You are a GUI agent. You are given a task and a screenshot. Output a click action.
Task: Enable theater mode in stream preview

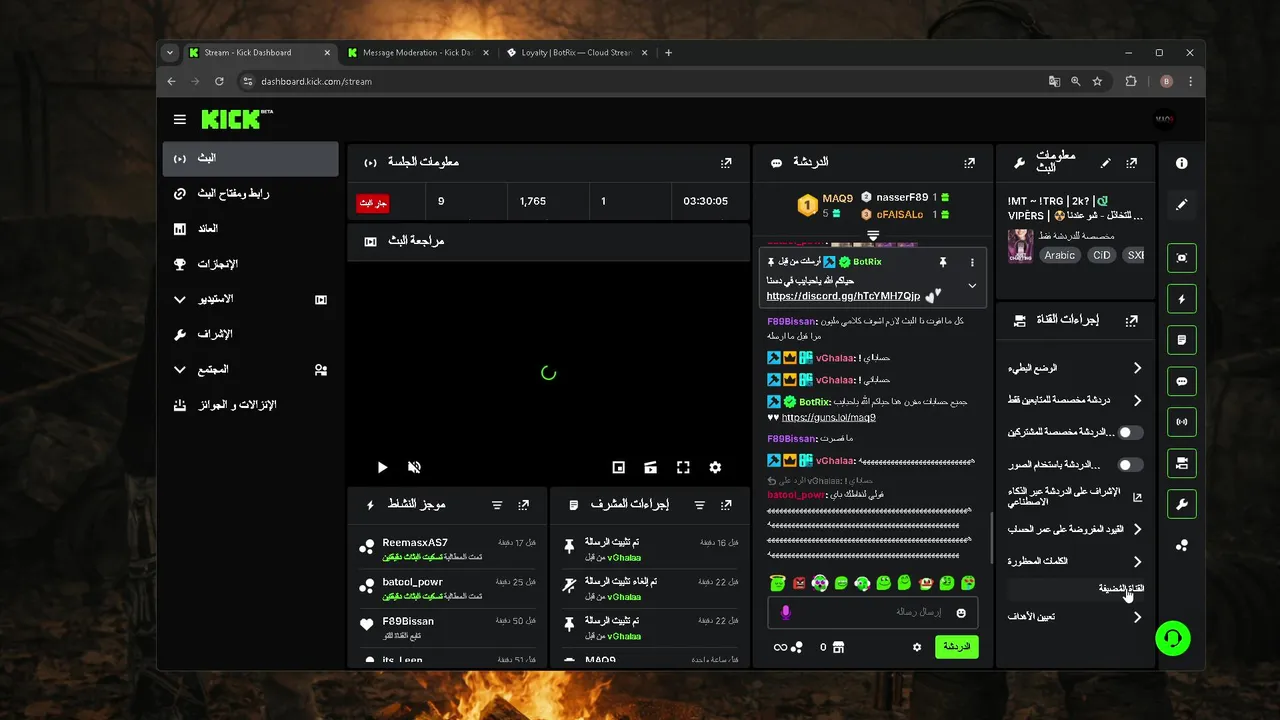coord(650,467)
